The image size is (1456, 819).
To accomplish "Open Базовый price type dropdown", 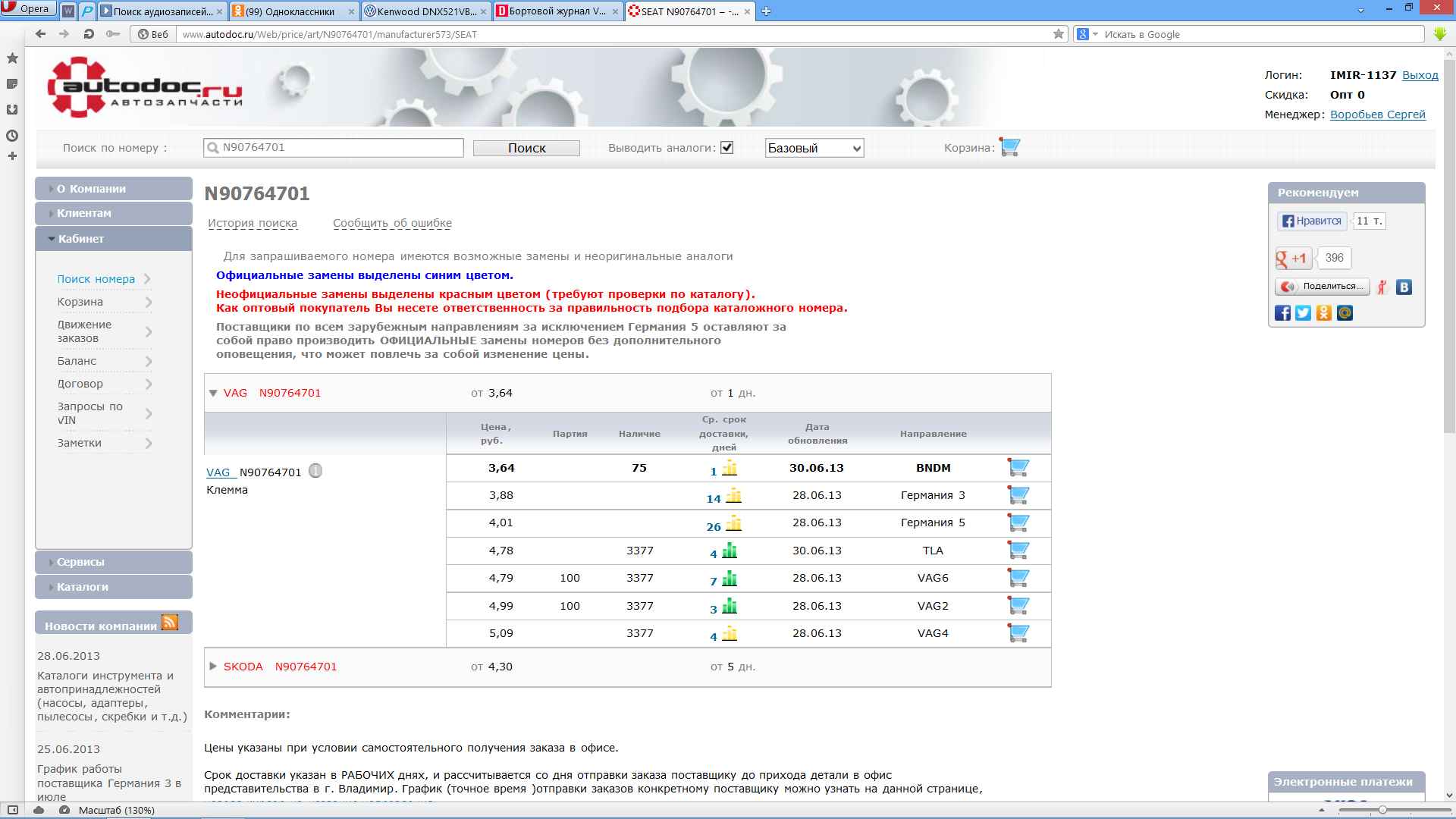I will pyautogui.click(x=814, y=148).
